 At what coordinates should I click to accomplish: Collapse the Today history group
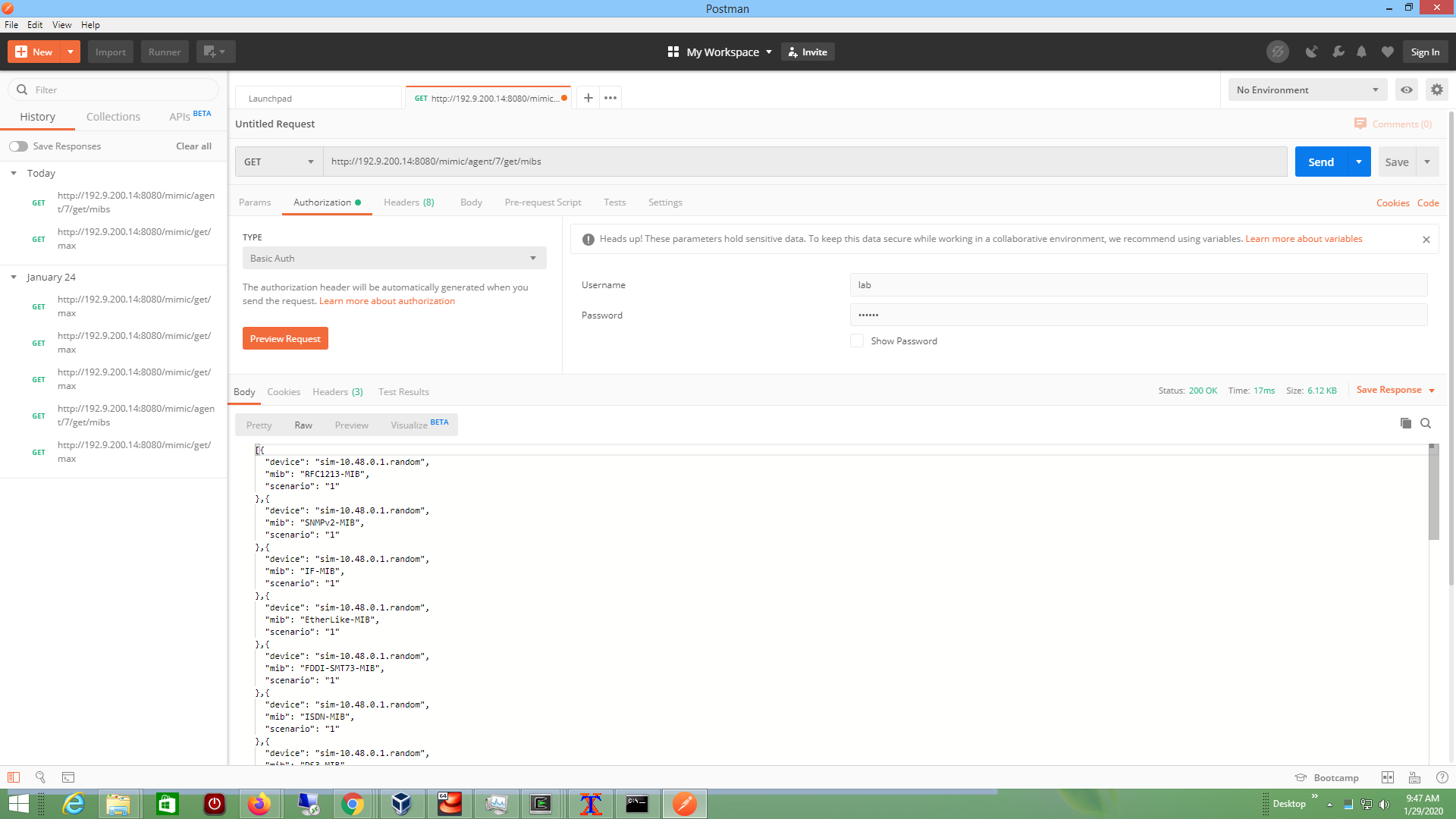[x=14, y=173]
